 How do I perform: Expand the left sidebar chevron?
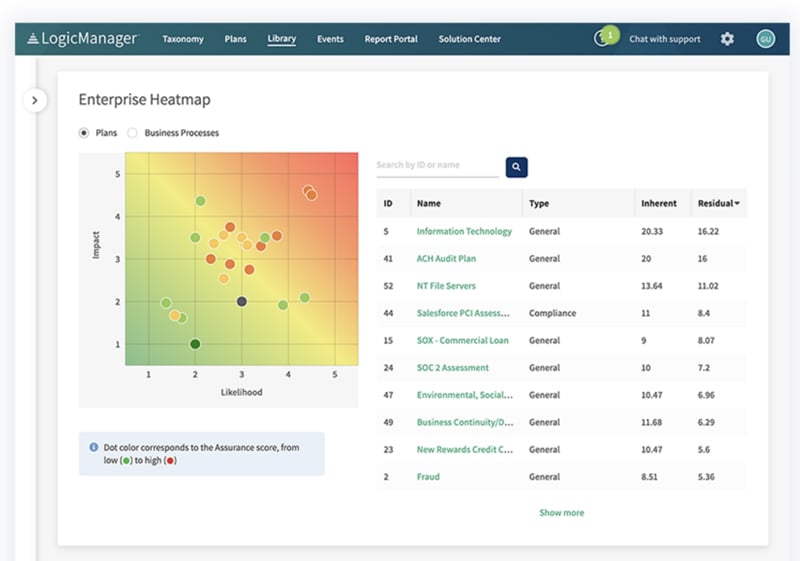pos(35,100)
